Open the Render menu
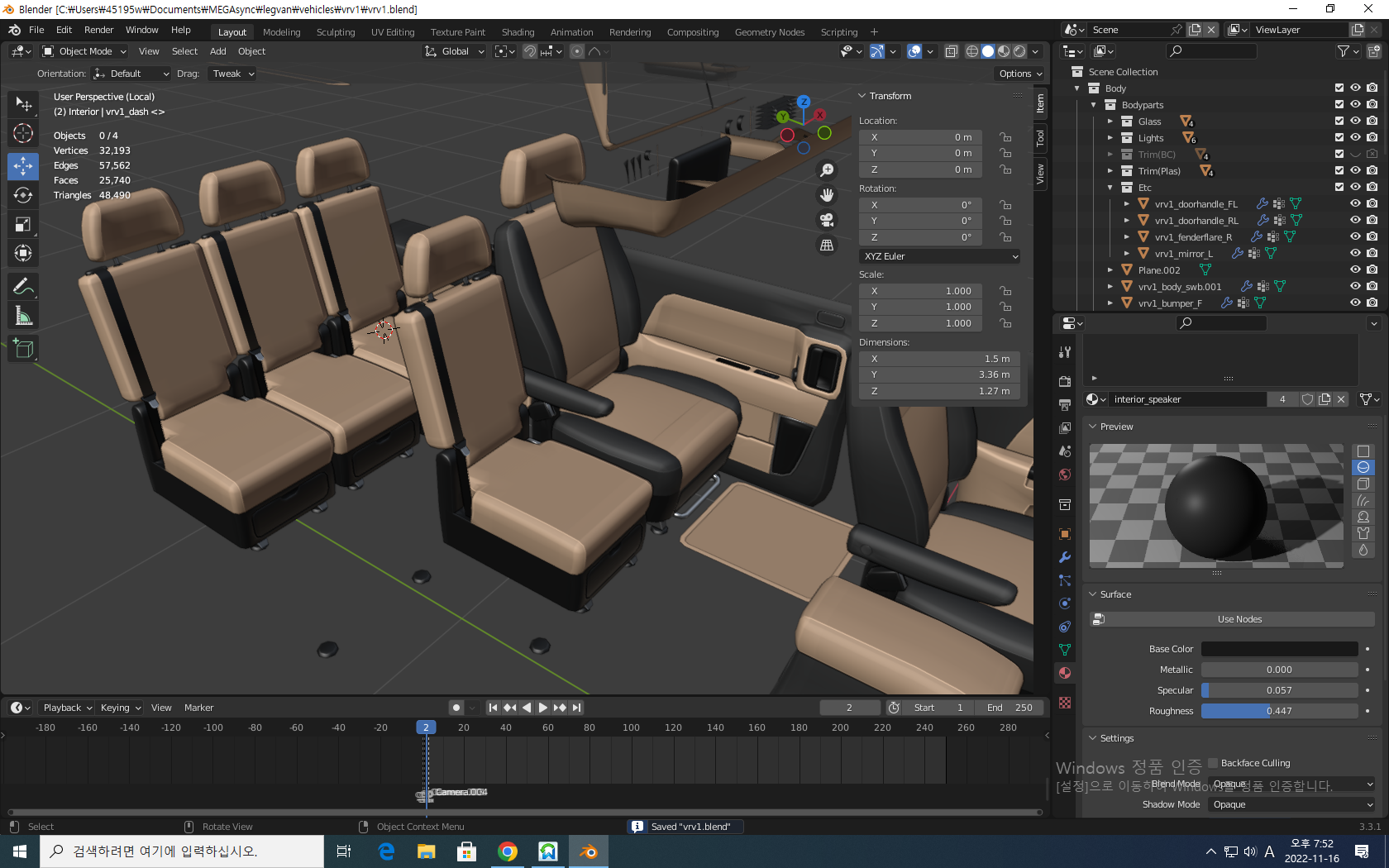This screenshot has height=868, width=1389. pyautogui.click(x=98, y=30)
